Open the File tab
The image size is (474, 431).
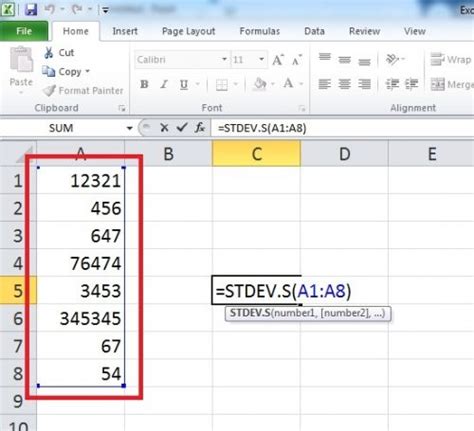click(x=24, y=31)
